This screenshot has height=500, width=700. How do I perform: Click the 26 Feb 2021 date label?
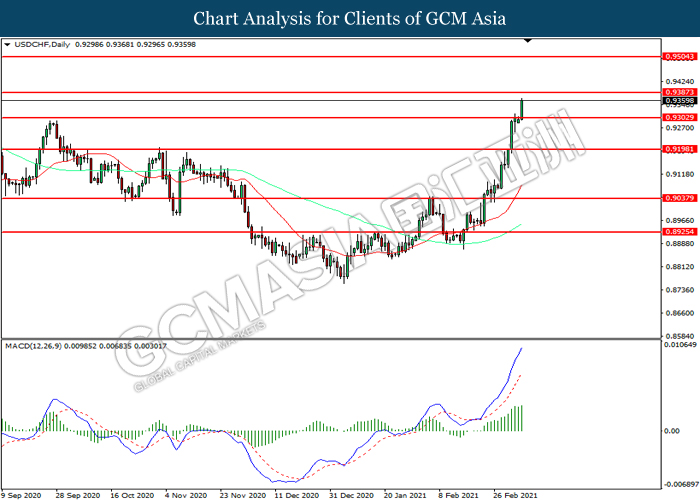coord(515,495)
